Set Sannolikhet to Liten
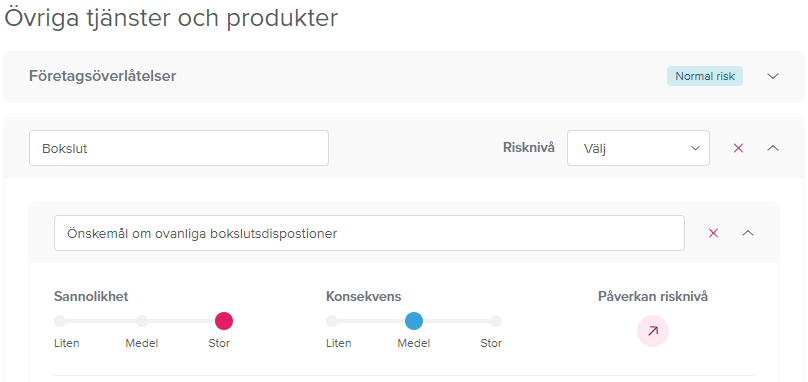 click(x=60, y=321)
